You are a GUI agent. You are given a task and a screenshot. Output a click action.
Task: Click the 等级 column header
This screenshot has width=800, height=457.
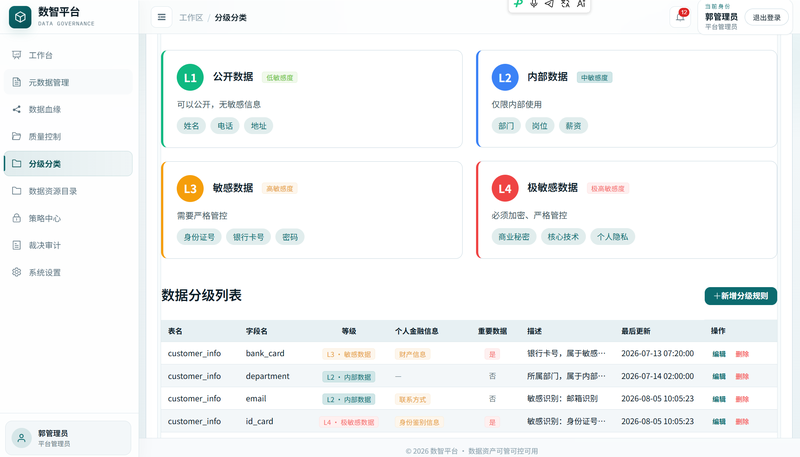[349, 332]
